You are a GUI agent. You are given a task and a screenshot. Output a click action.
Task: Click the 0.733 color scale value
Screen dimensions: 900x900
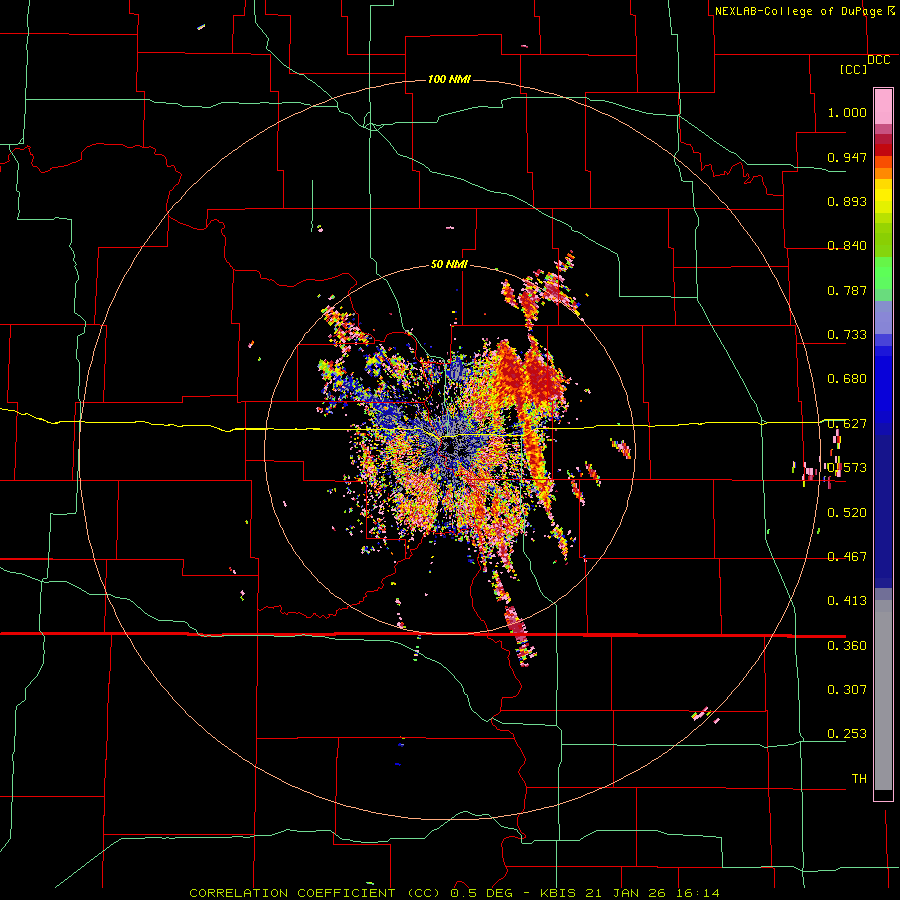click(847, 334)
